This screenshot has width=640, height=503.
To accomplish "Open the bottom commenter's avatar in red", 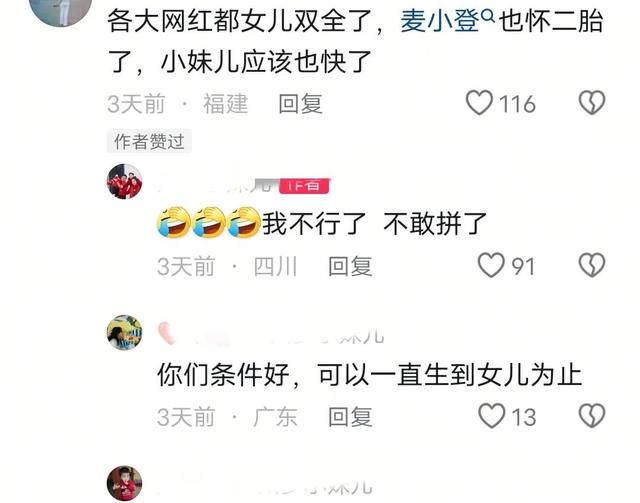I will click(124, 483).
